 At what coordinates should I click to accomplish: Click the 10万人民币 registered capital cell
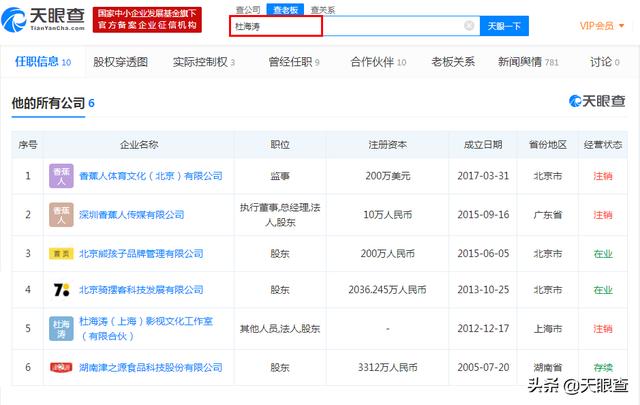click(388, 215)
